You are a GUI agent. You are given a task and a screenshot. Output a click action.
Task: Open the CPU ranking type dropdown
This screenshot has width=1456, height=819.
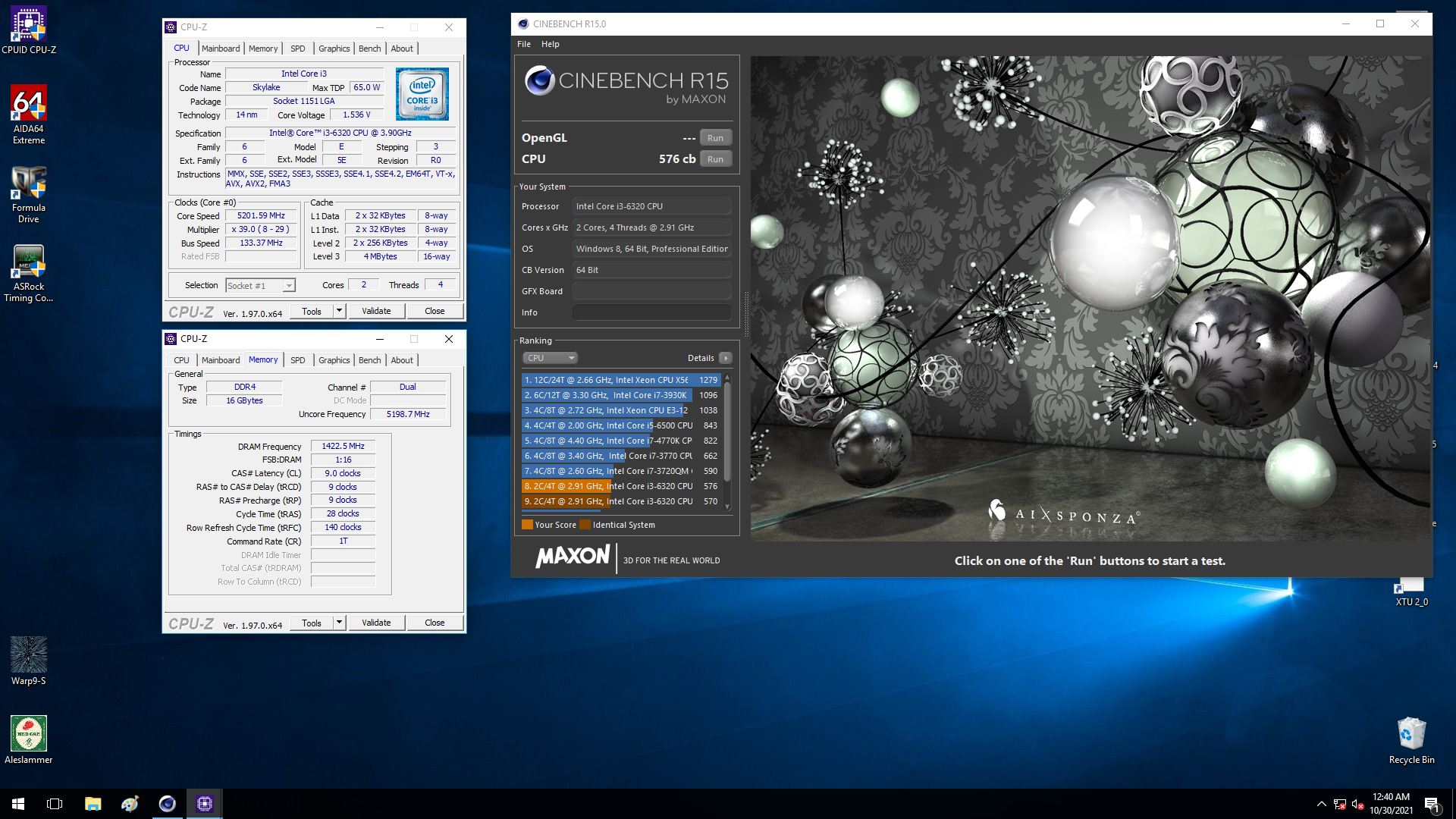pos(550,358)
